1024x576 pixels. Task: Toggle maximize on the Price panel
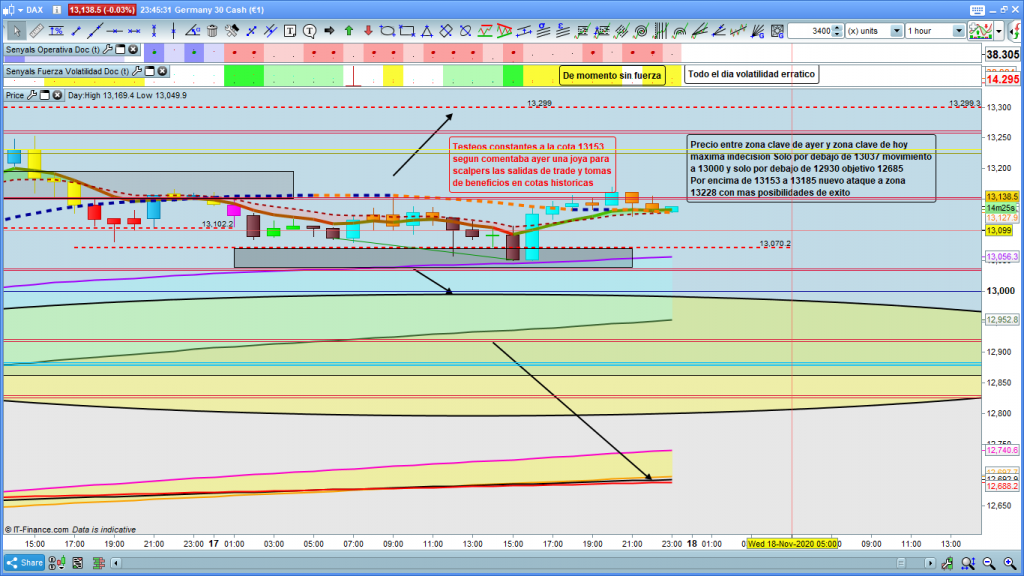pos(46,95)
